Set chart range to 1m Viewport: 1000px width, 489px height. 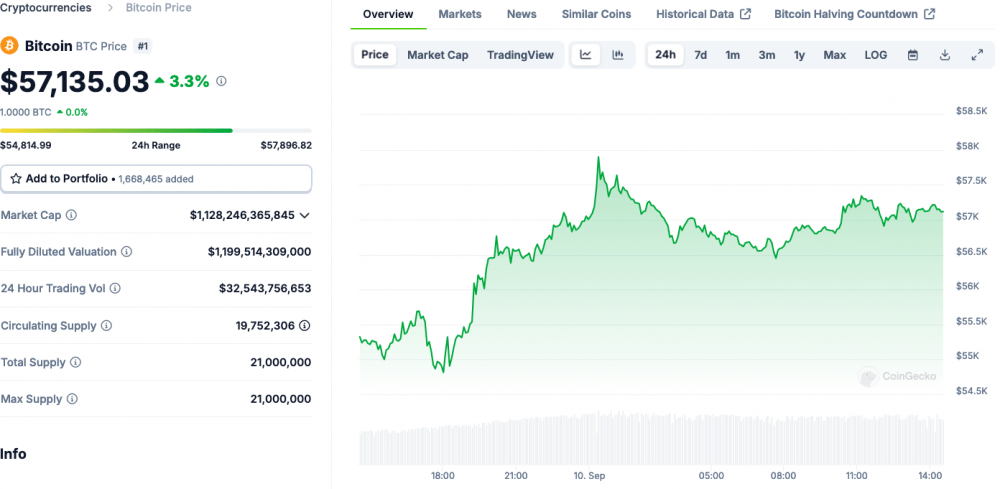[732, 55]
